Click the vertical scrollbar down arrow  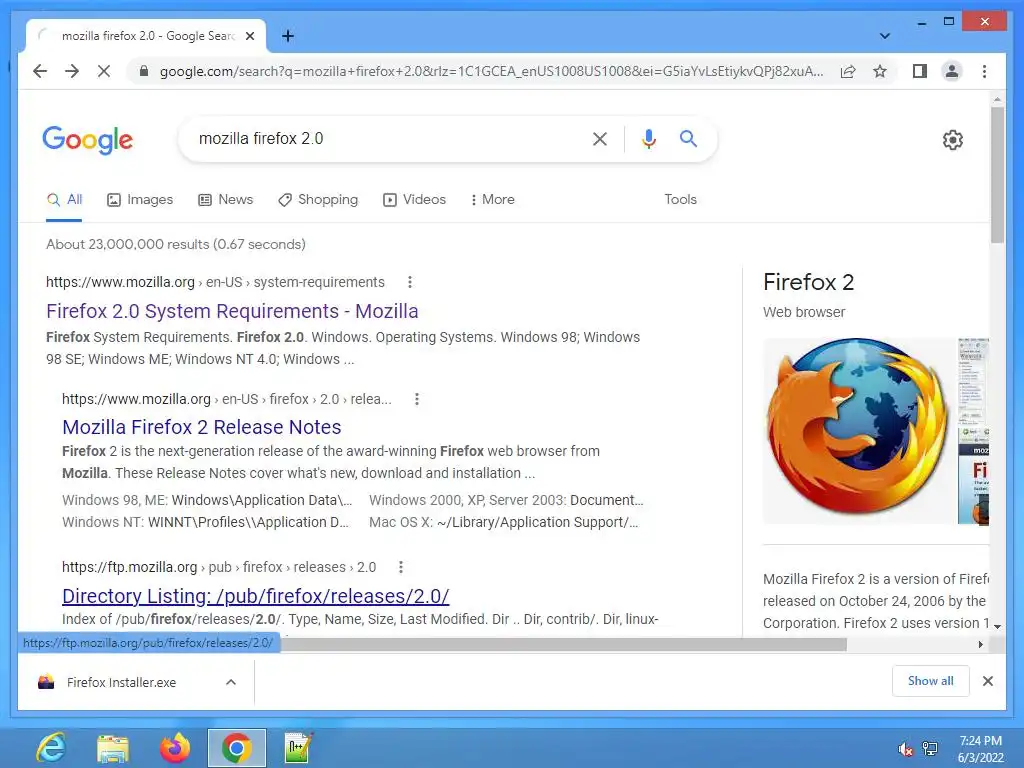[x=997, y=626]
